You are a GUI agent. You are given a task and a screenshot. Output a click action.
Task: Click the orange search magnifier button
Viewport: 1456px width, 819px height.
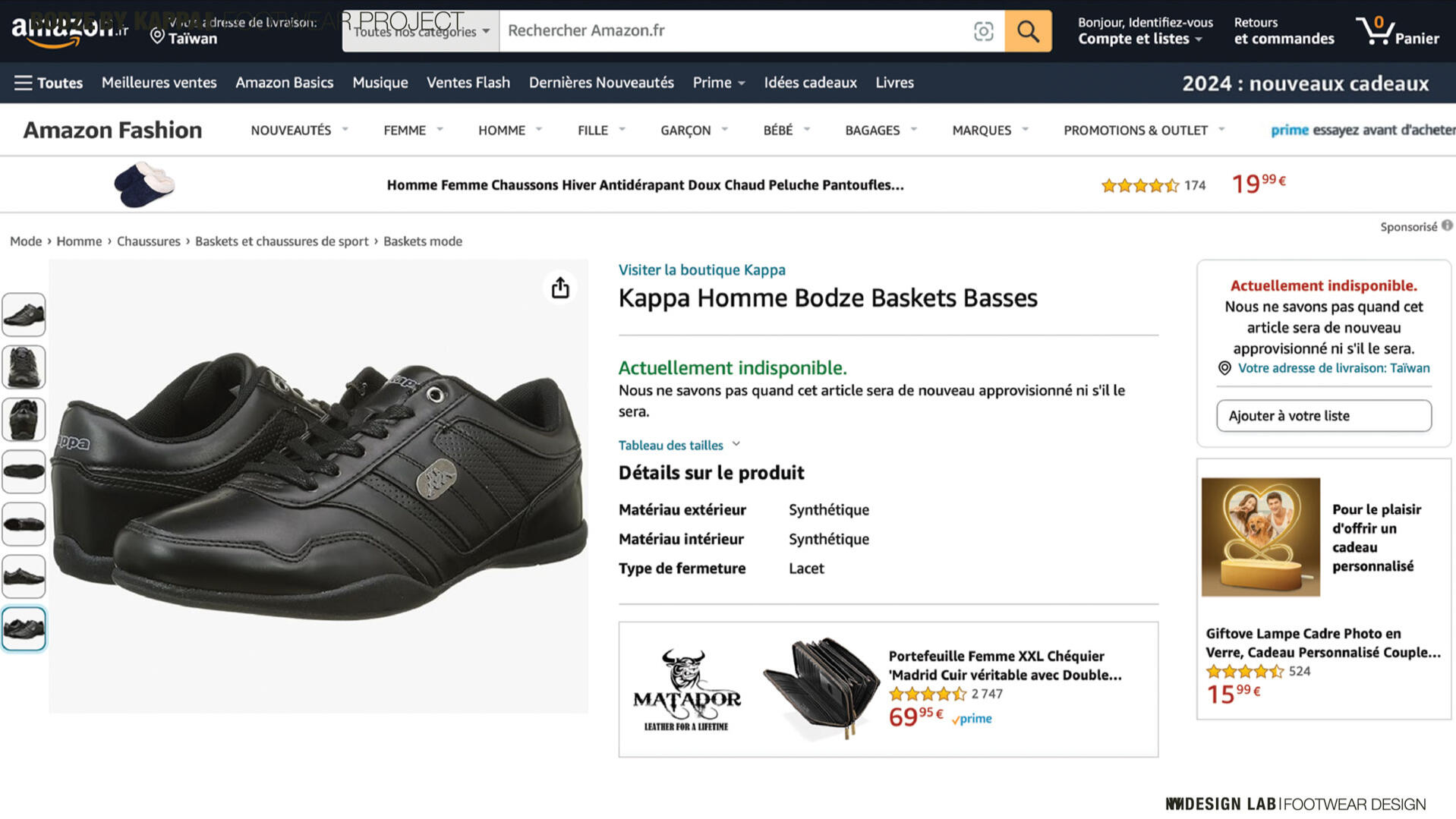coord(1027,31)
